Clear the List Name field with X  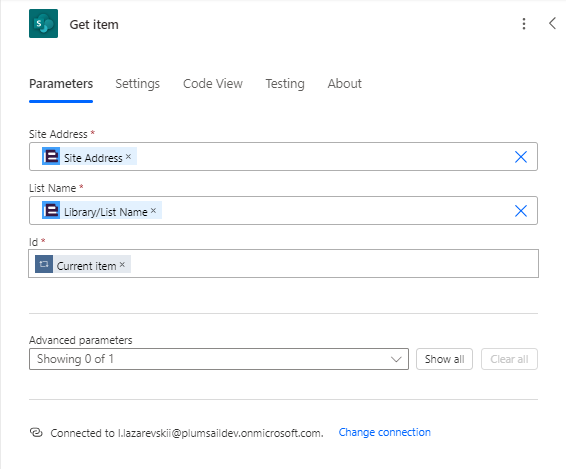click(x=521, y=211)
